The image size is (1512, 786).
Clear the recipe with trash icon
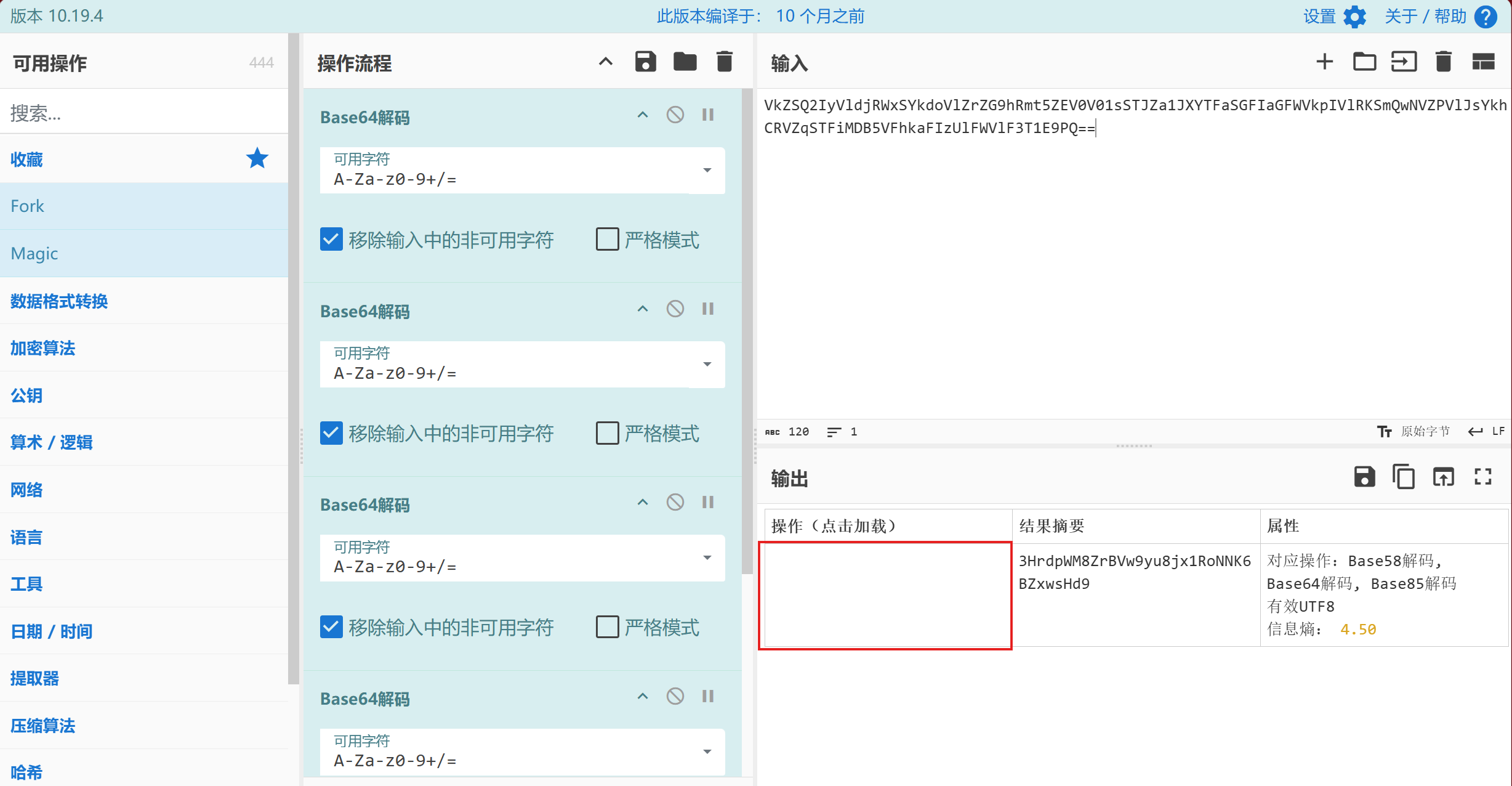pos(725,62)
